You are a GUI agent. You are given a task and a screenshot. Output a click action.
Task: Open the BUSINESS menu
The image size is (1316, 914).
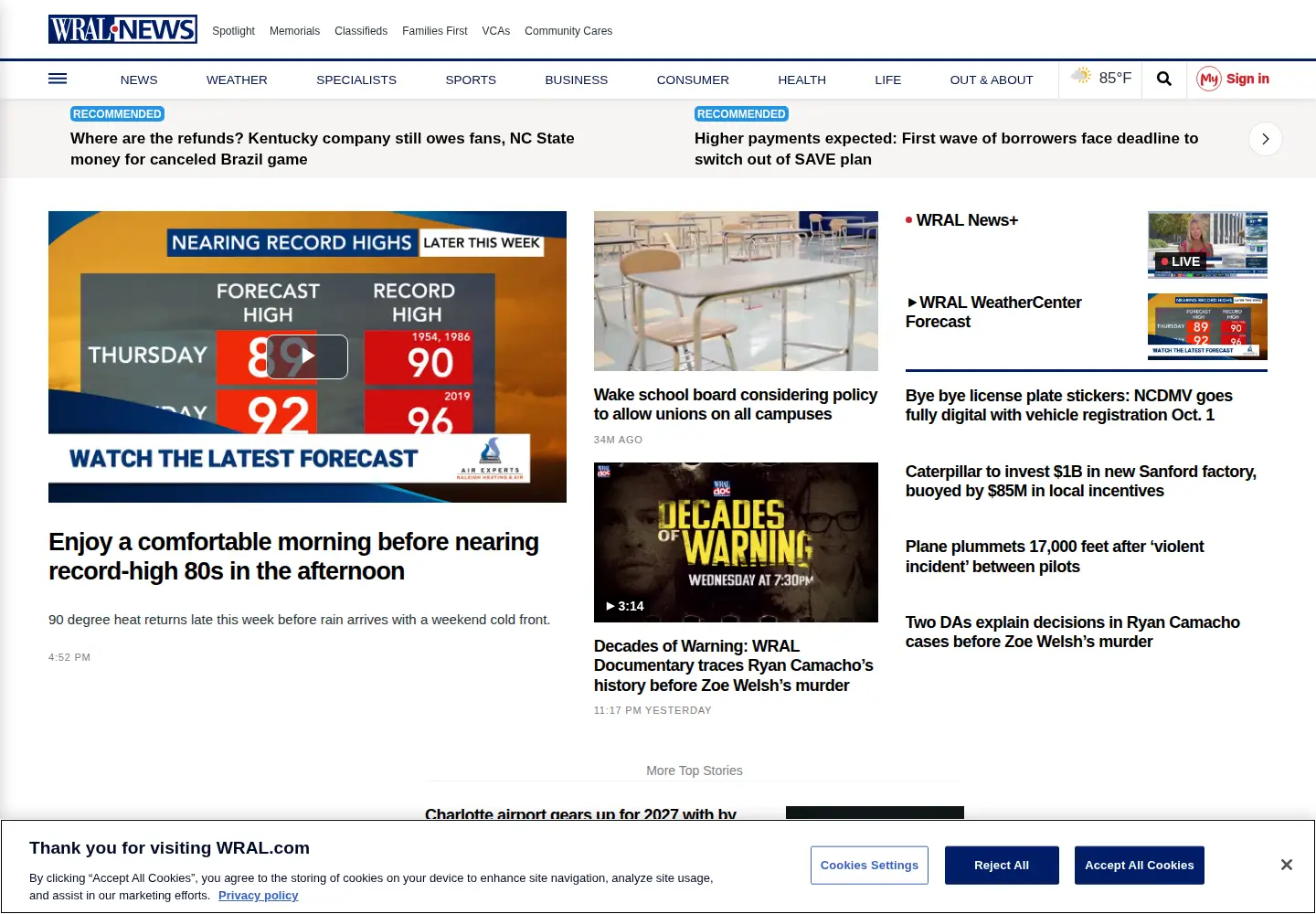pyautogui.click(x=577, y=80)
